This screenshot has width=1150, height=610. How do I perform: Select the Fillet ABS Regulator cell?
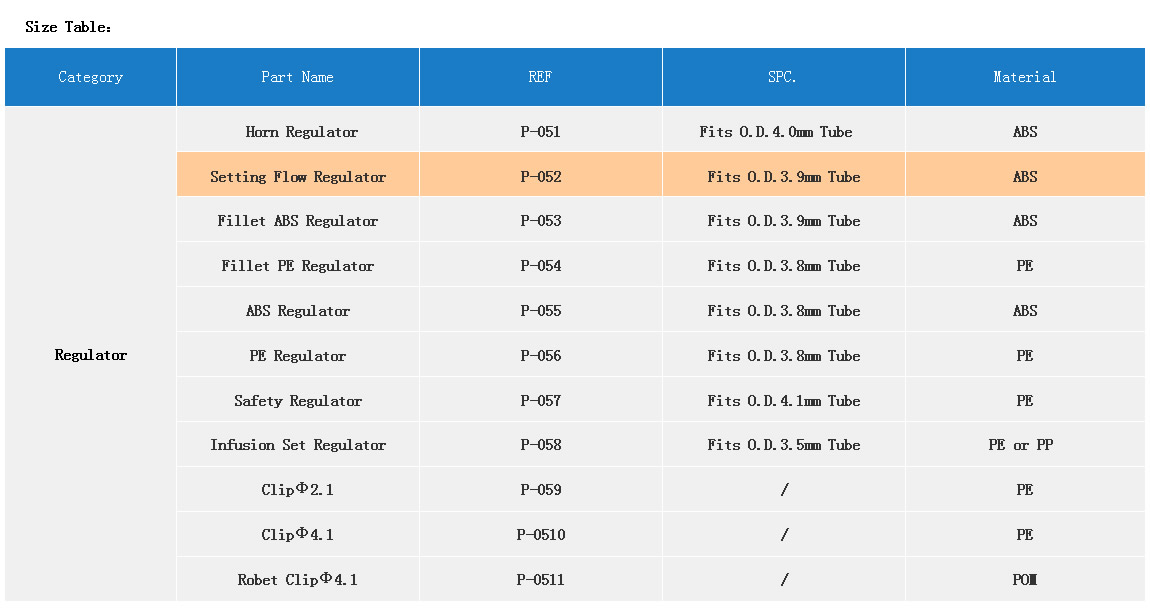pos(298,221)
